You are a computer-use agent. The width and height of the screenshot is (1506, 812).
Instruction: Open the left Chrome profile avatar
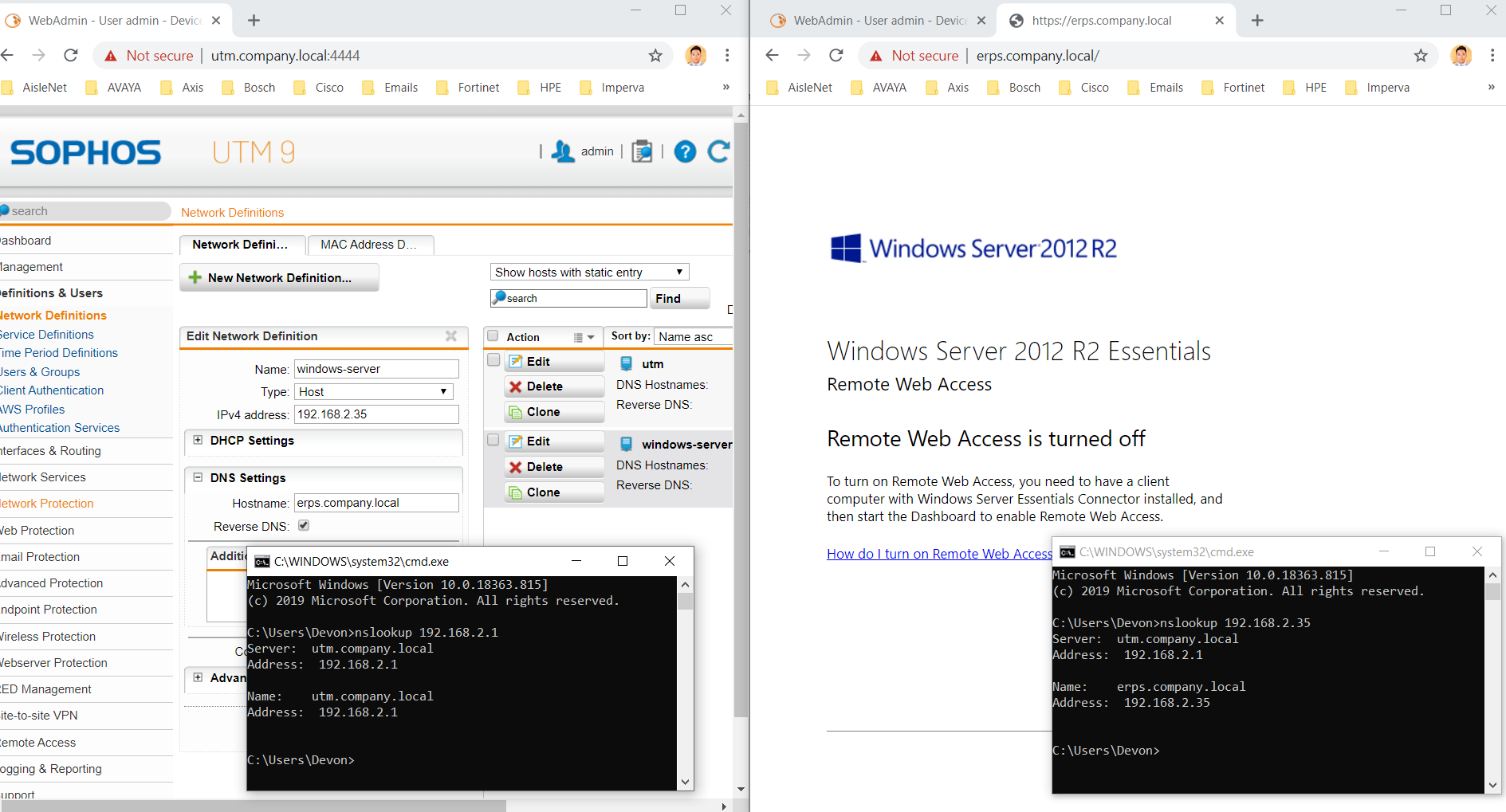695,55
